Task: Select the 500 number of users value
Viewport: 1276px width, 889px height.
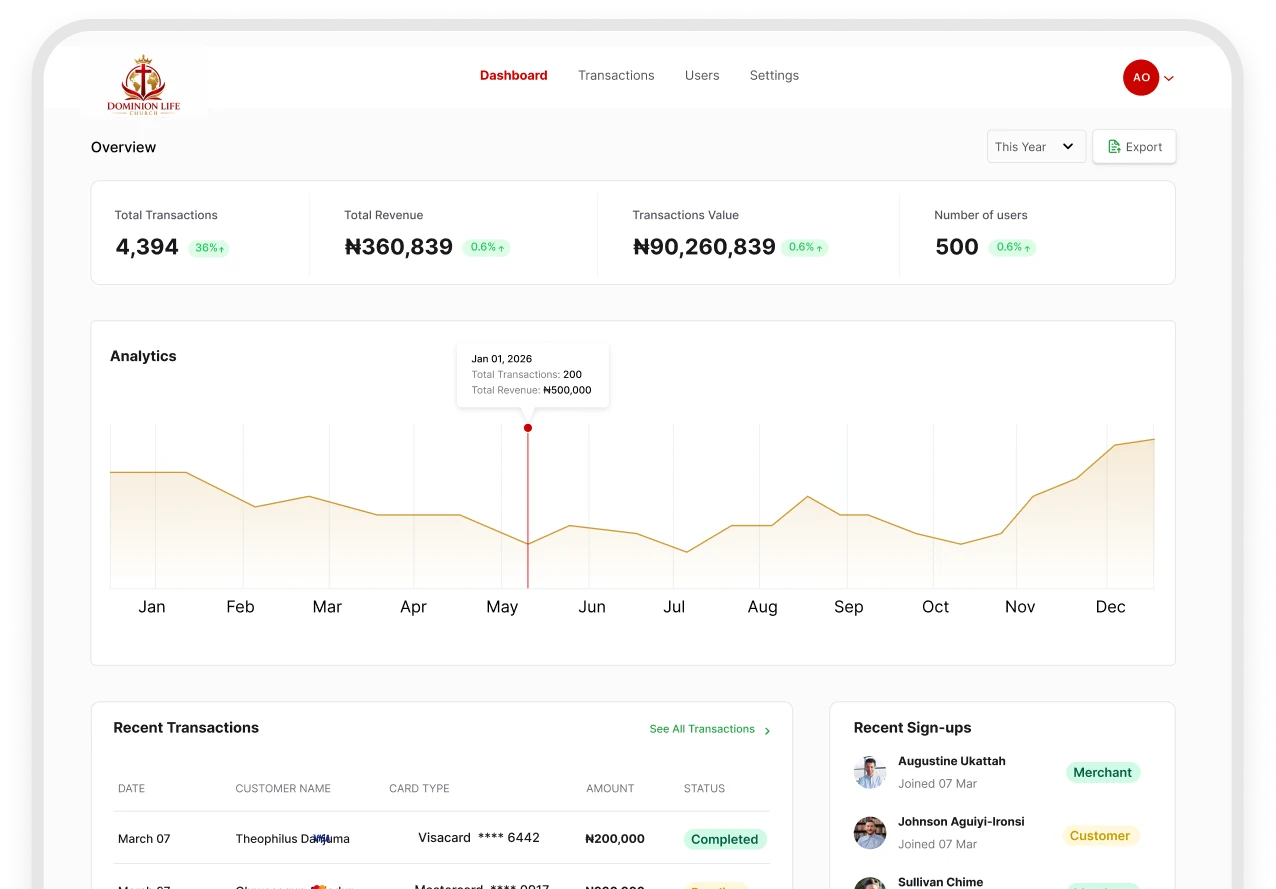Action: (957, 247)
